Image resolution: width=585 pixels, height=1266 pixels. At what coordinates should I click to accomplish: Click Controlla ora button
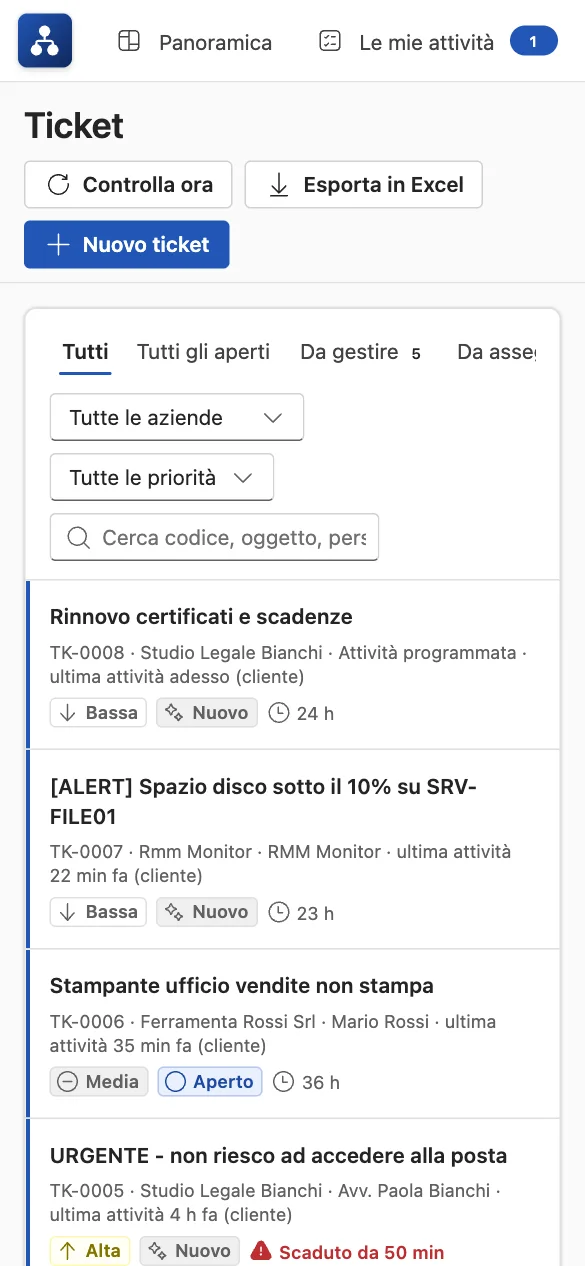128,185
